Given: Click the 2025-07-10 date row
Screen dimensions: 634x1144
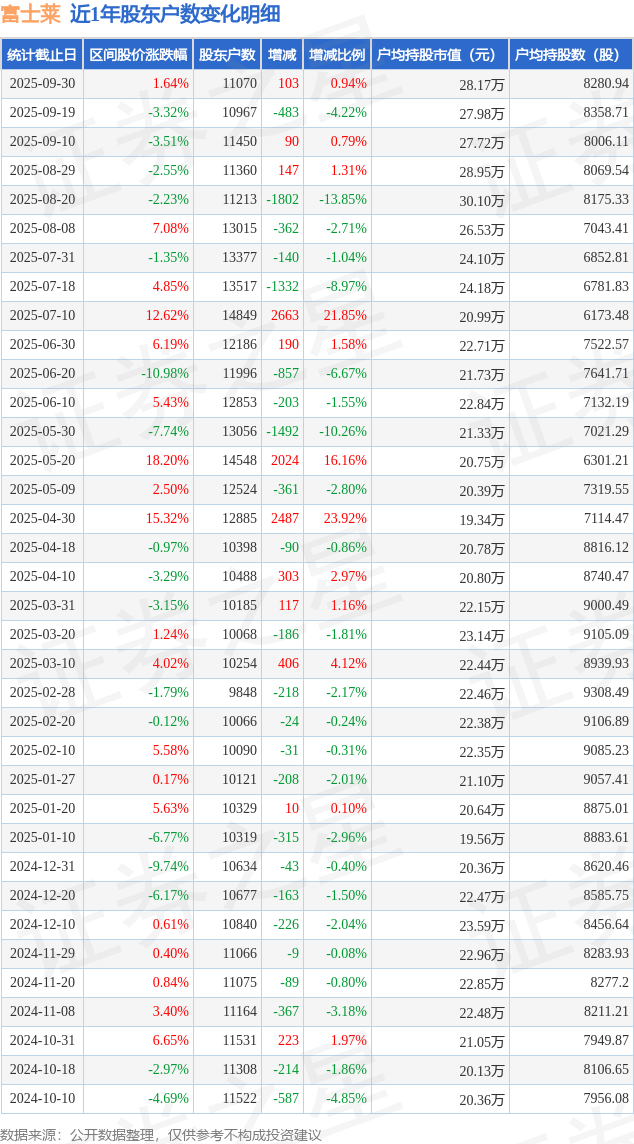Looking at the screenshot, I should [x=42, y=316].
